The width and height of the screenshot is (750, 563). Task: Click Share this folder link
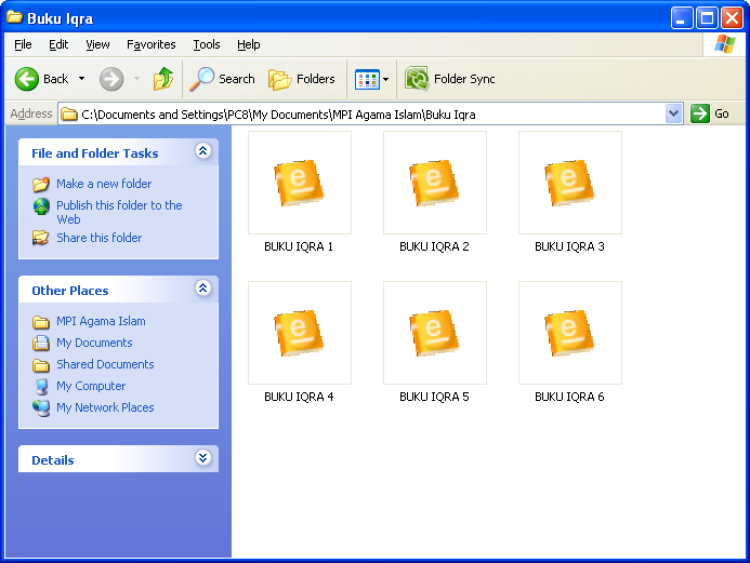[x=99, y=238]
